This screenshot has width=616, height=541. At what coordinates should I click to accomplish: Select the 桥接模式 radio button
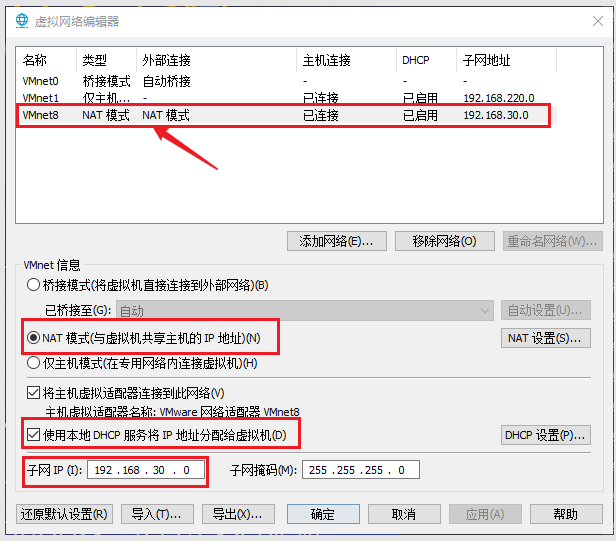coord(33,285)
